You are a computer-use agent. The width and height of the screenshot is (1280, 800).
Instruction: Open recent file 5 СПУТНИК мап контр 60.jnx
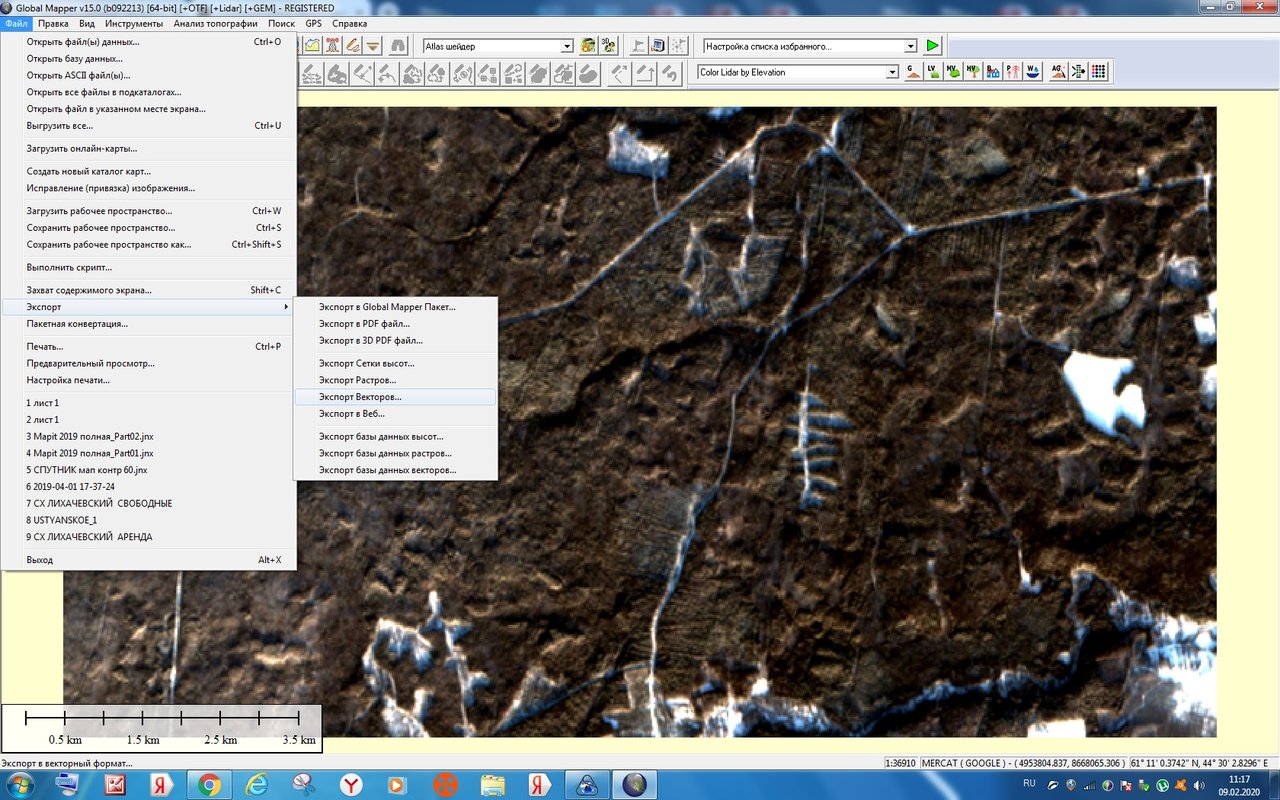pyautogui.click(x=148, y=470)
